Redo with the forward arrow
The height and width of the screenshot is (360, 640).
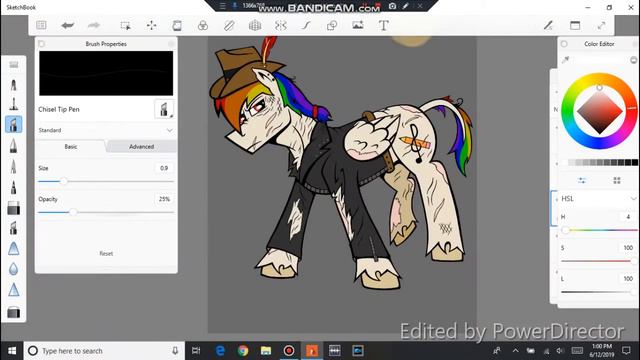94,25
